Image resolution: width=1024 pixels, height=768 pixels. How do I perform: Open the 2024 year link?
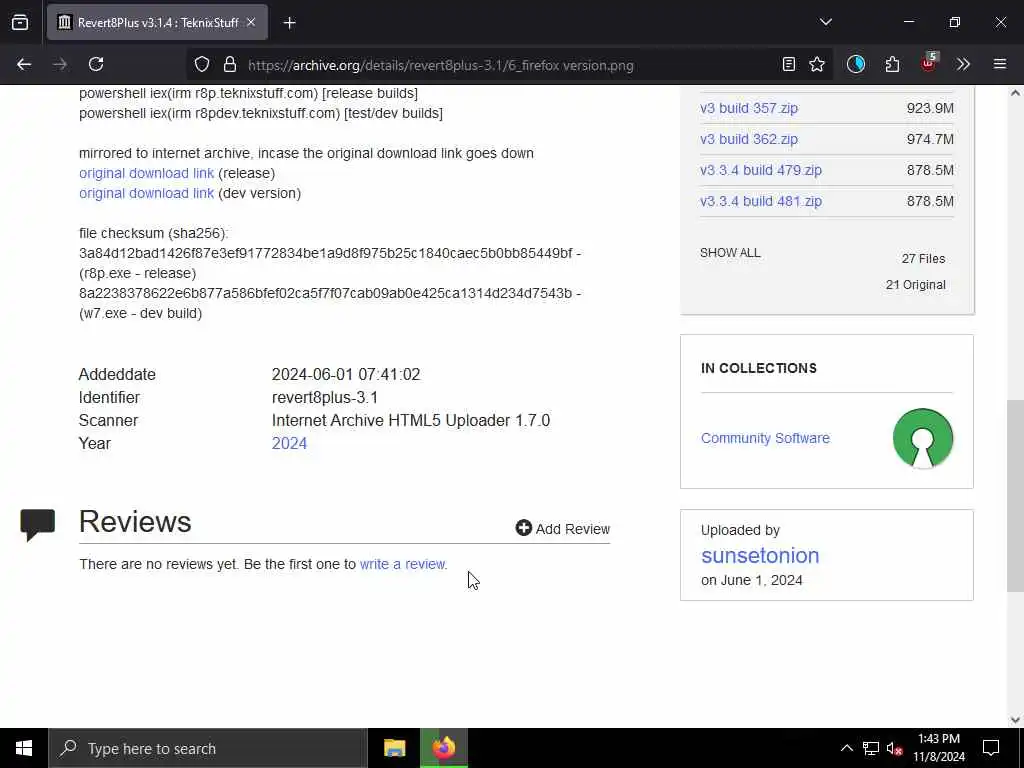[x=289, y=443]
